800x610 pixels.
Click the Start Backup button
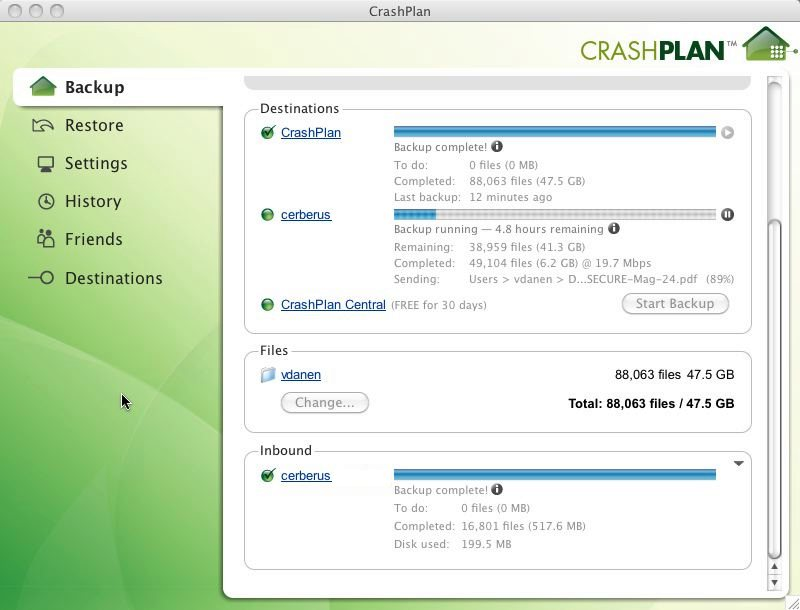(x=675, y=303)
